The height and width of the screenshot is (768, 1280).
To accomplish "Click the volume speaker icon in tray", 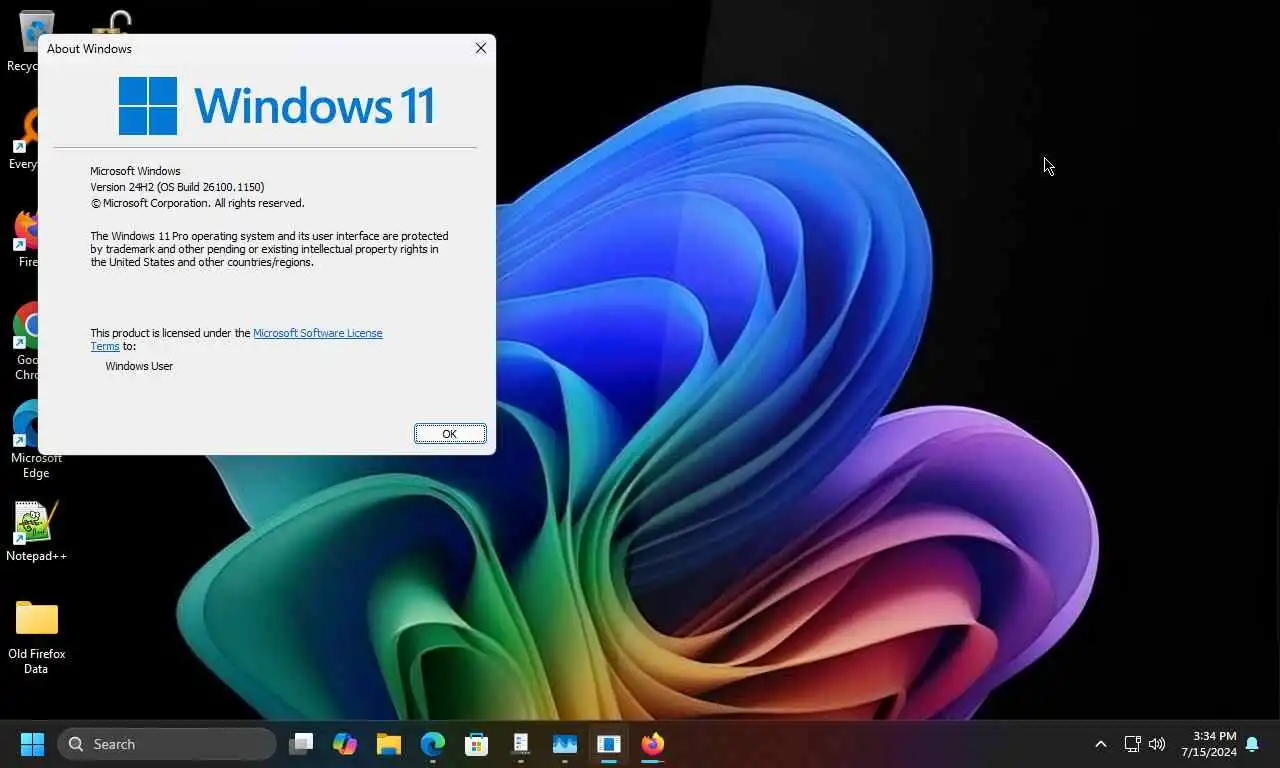I will point(1157,744).
